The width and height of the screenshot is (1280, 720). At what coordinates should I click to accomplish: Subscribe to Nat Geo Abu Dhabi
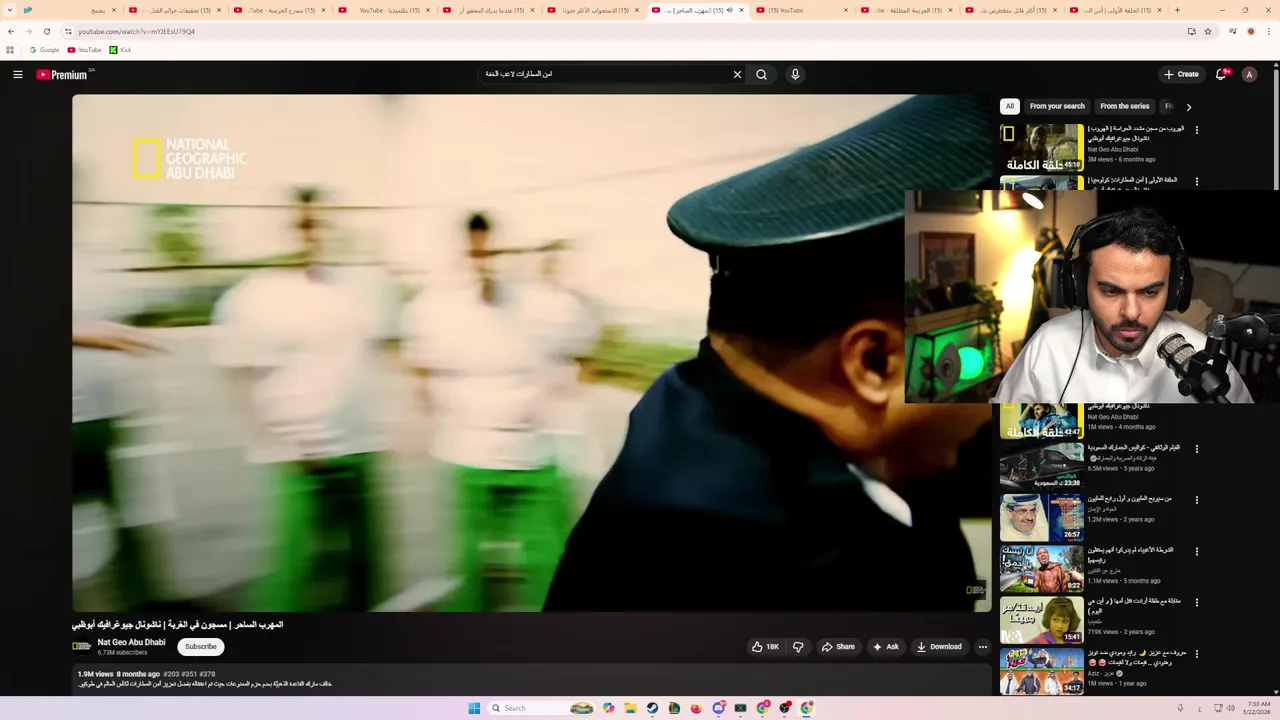coord(201,647)
